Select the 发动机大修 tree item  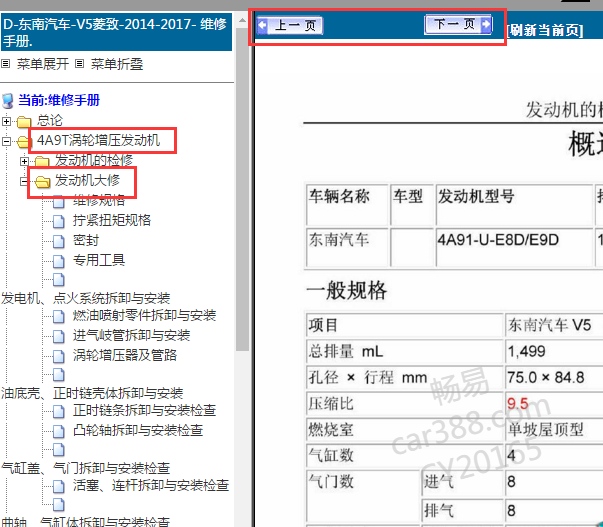[x=87, y=180]
